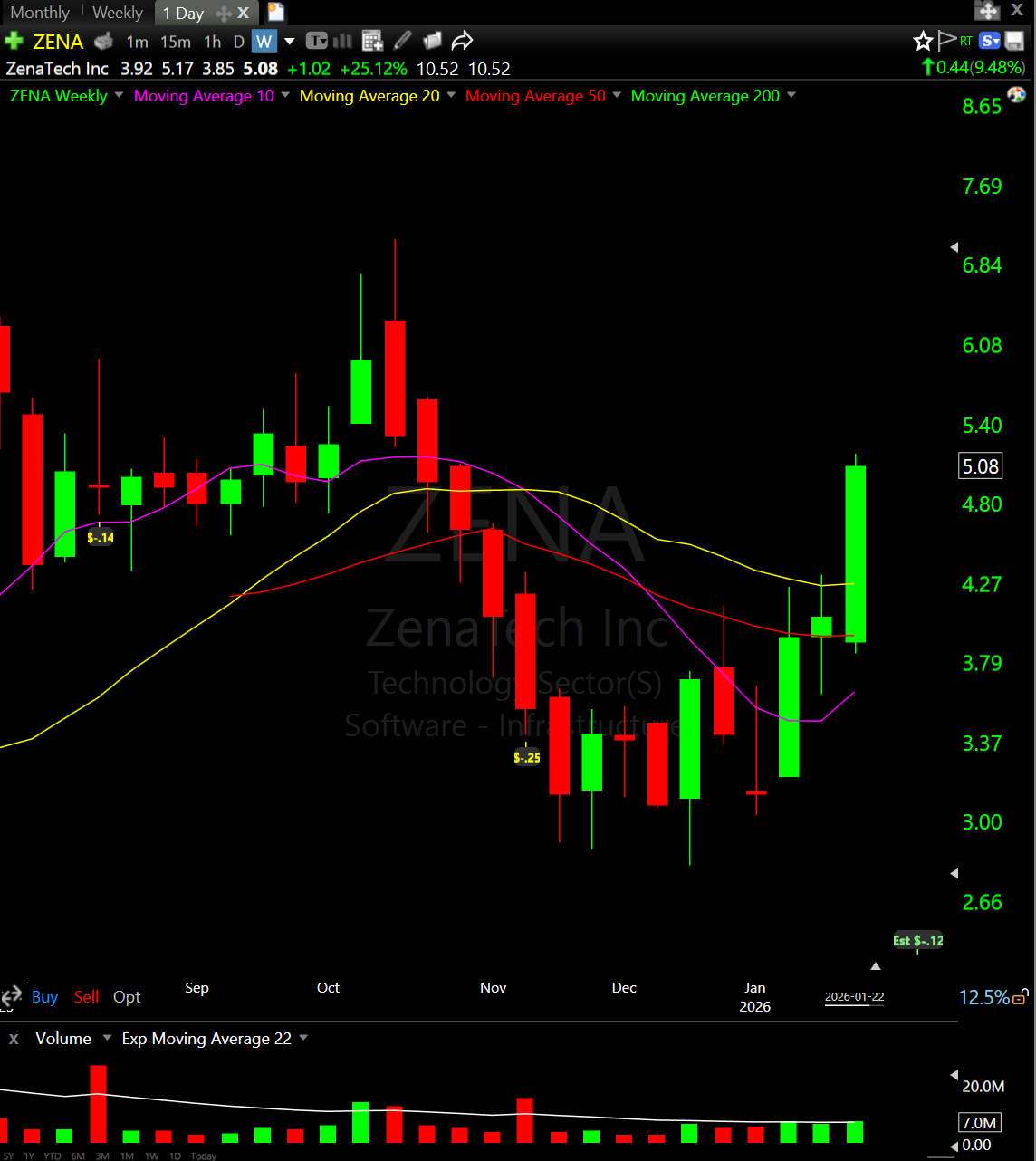Switch to the Monthly tab
This screenshot has width=1036, height=1161.
click(x=40, y=13)
